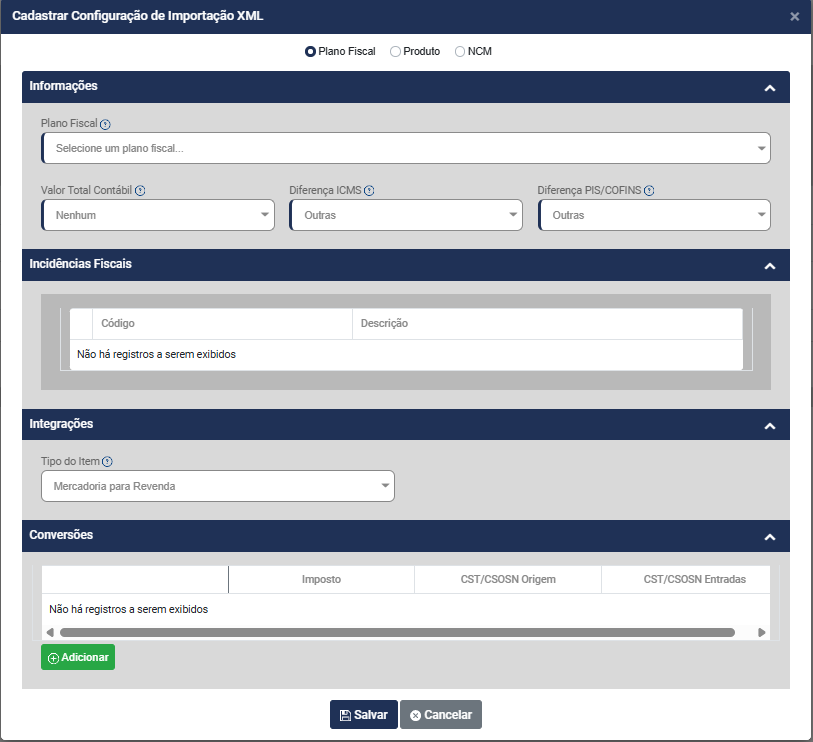Collapse the Informações section
813x742 pixels.
pyautogui.click(x=769, y=88)
